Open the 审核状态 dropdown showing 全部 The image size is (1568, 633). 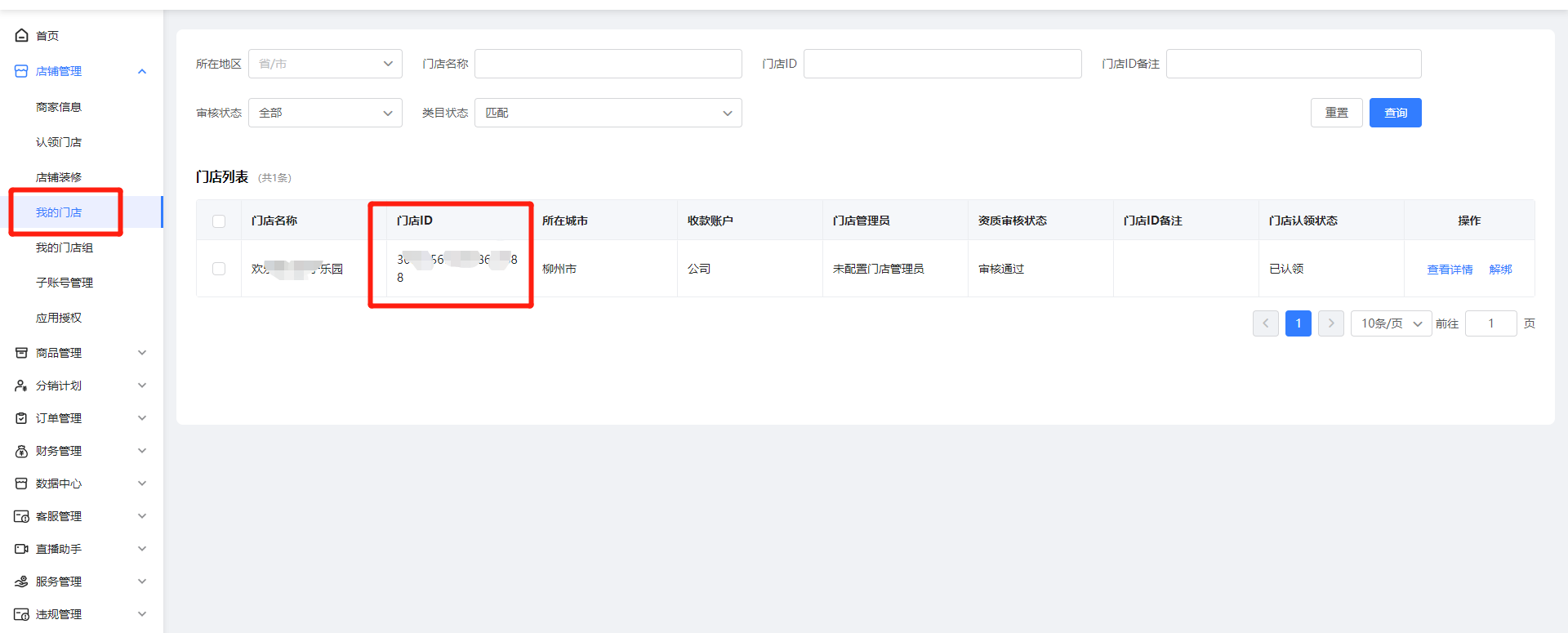(325, 113)
